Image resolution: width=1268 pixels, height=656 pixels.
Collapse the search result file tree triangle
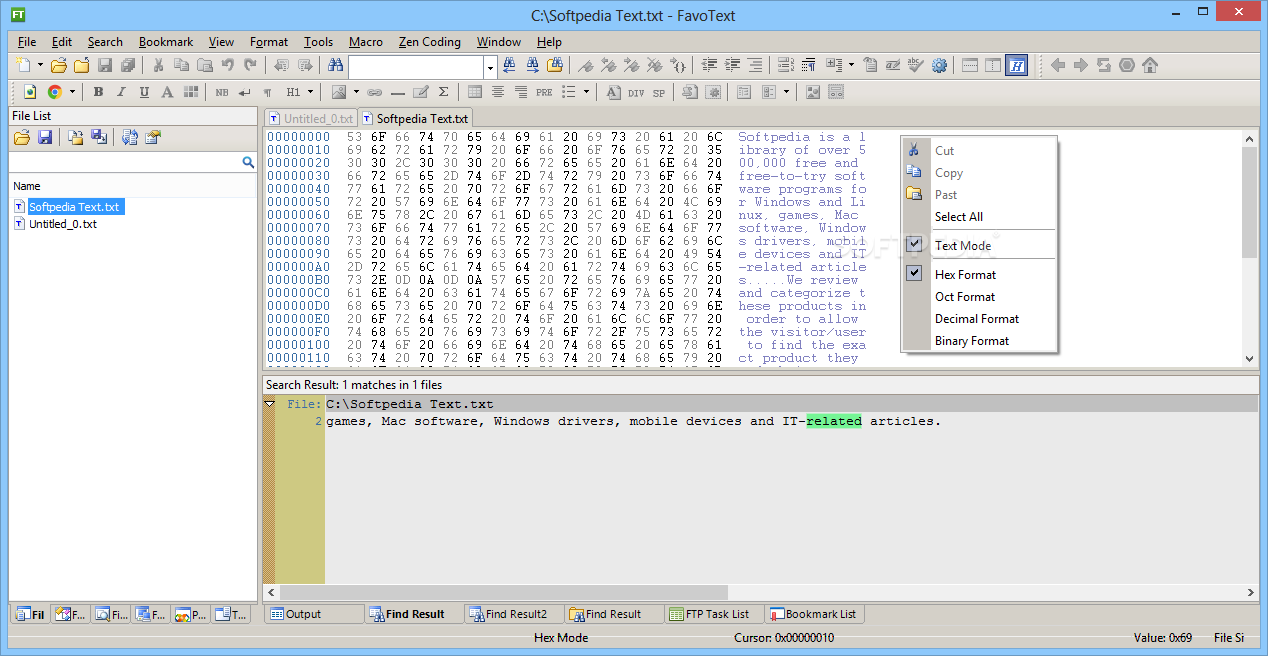[x=269, y=404]
